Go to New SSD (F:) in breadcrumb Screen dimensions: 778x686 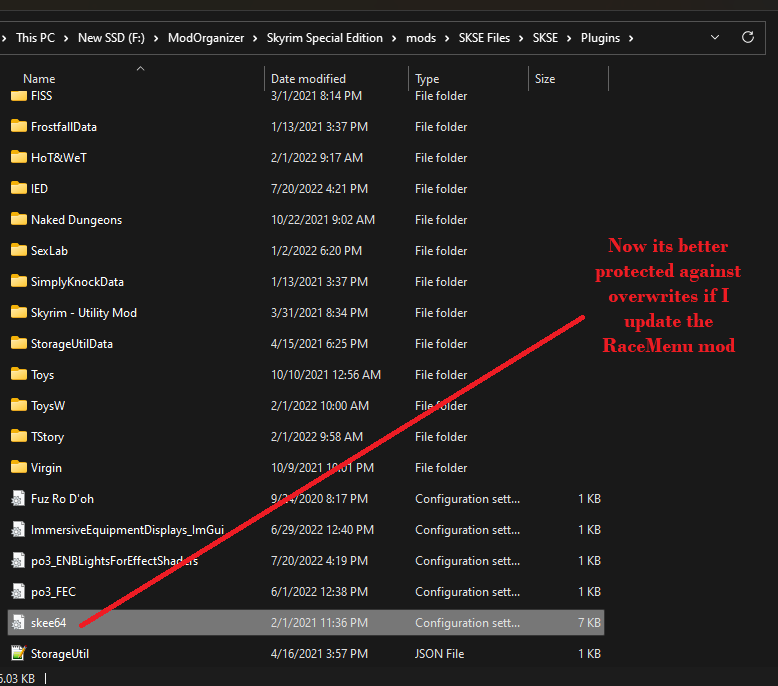tap(111, 38)
